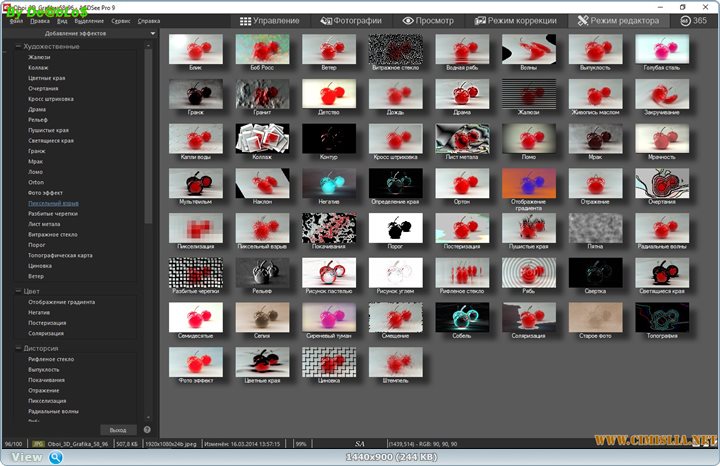720x466 pixels.
Task: Select Пиксельный взрыв in the effects list
Action: [x=53, y=203]
